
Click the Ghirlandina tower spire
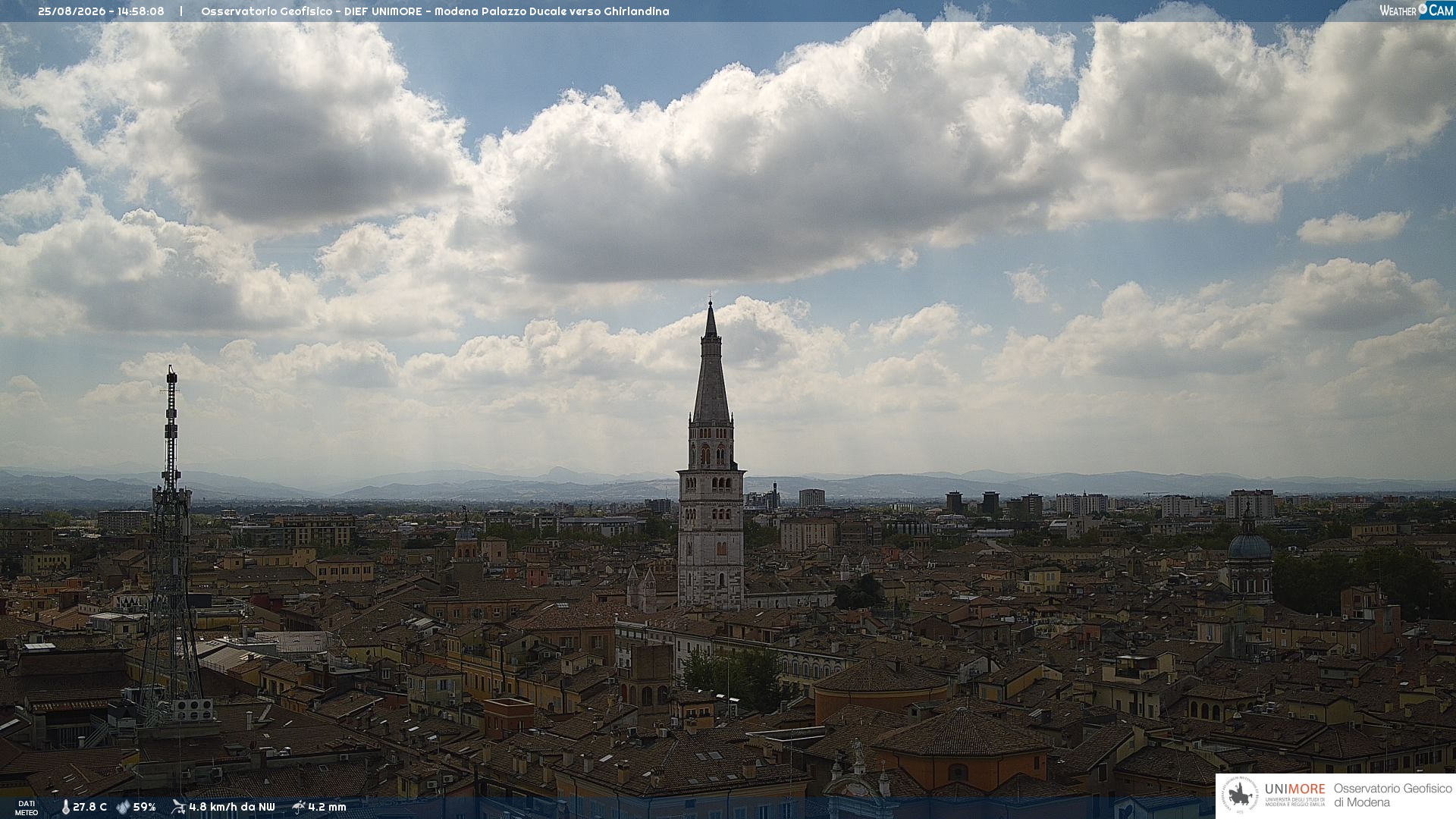(711, 364)
